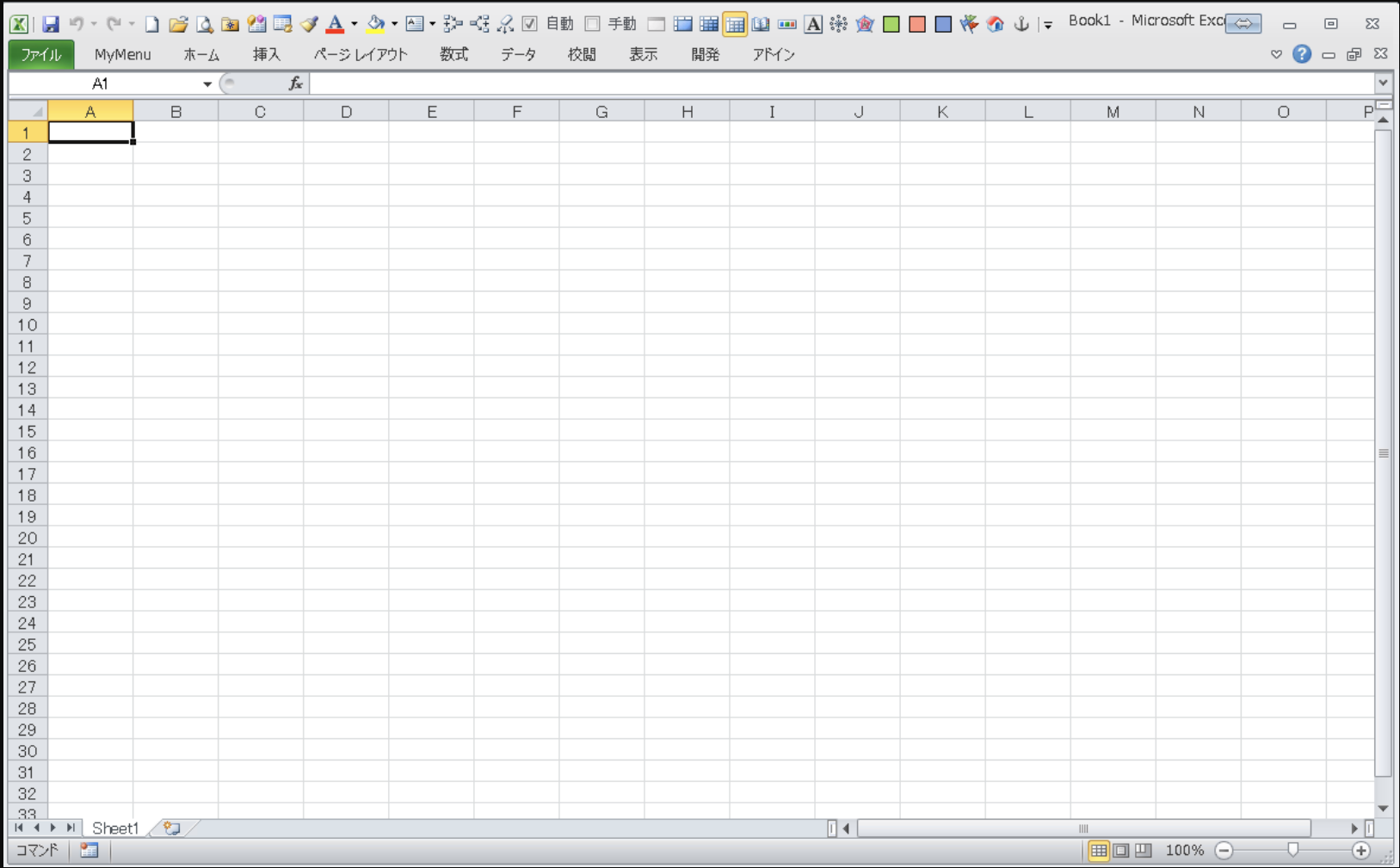
Task: Toggle the 自動 (automatic) calculation checkbox
Action: [x=530, y=24]
